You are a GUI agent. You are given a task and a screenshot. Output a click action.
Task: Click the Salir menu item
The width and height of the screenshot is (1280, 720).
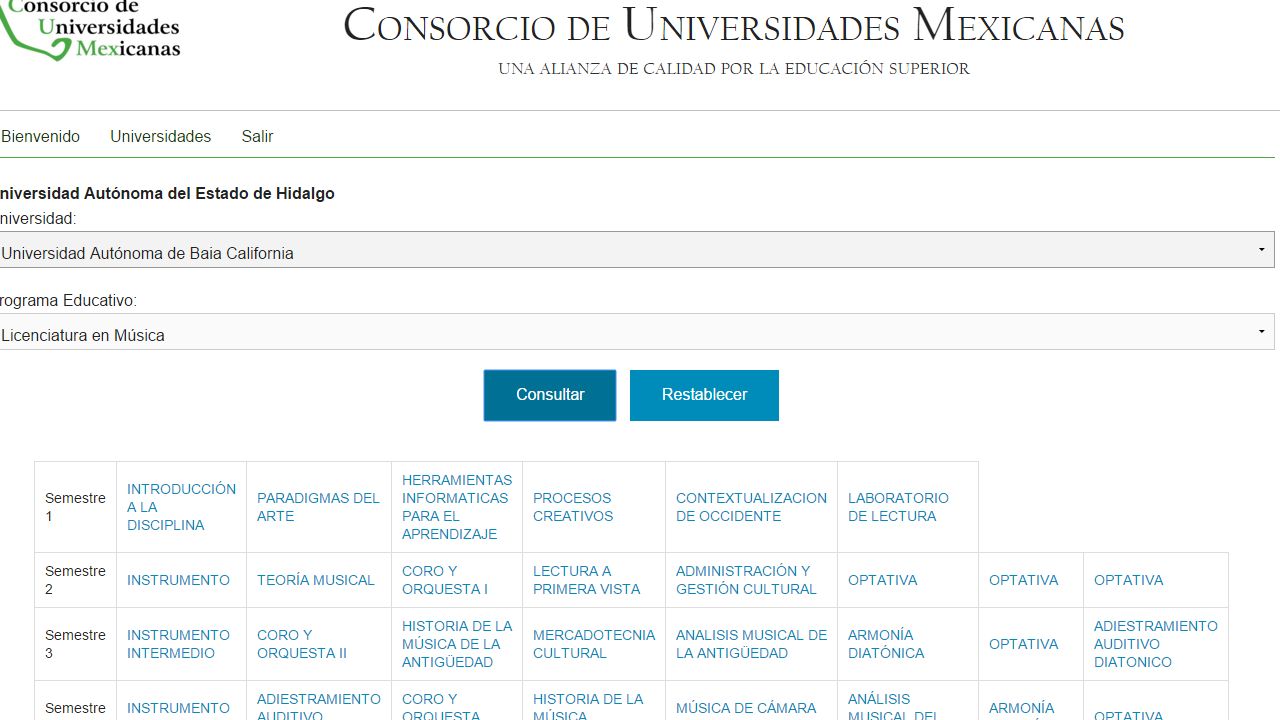(x=257, y=136)
